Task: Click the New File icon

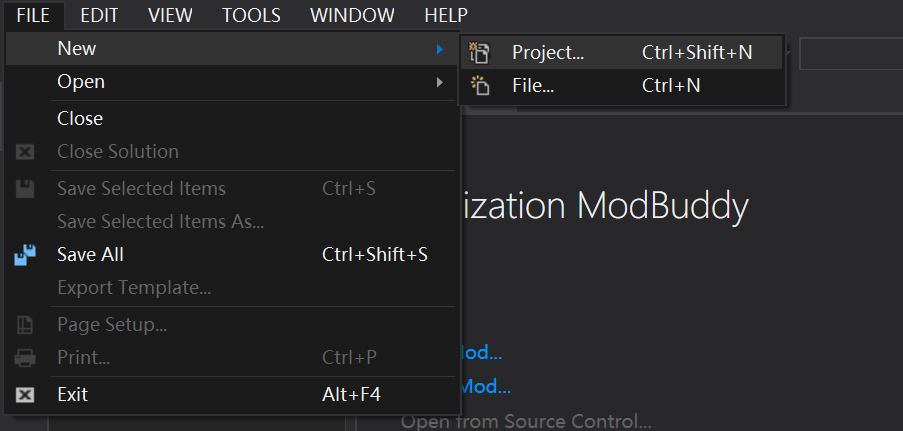Action: tap(480, 86)
